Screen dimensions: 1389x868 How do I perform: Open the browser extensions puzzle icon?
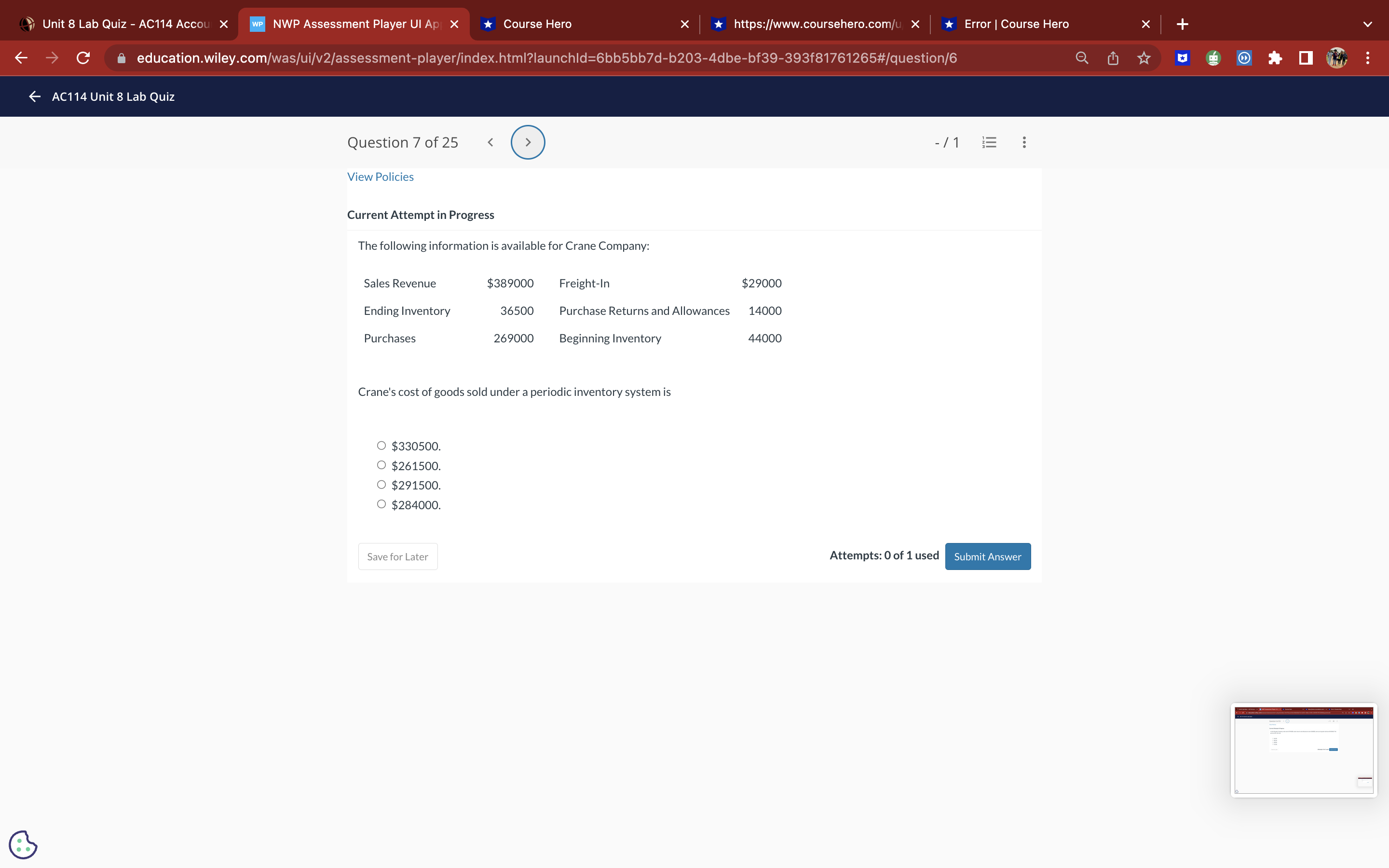1275,58
